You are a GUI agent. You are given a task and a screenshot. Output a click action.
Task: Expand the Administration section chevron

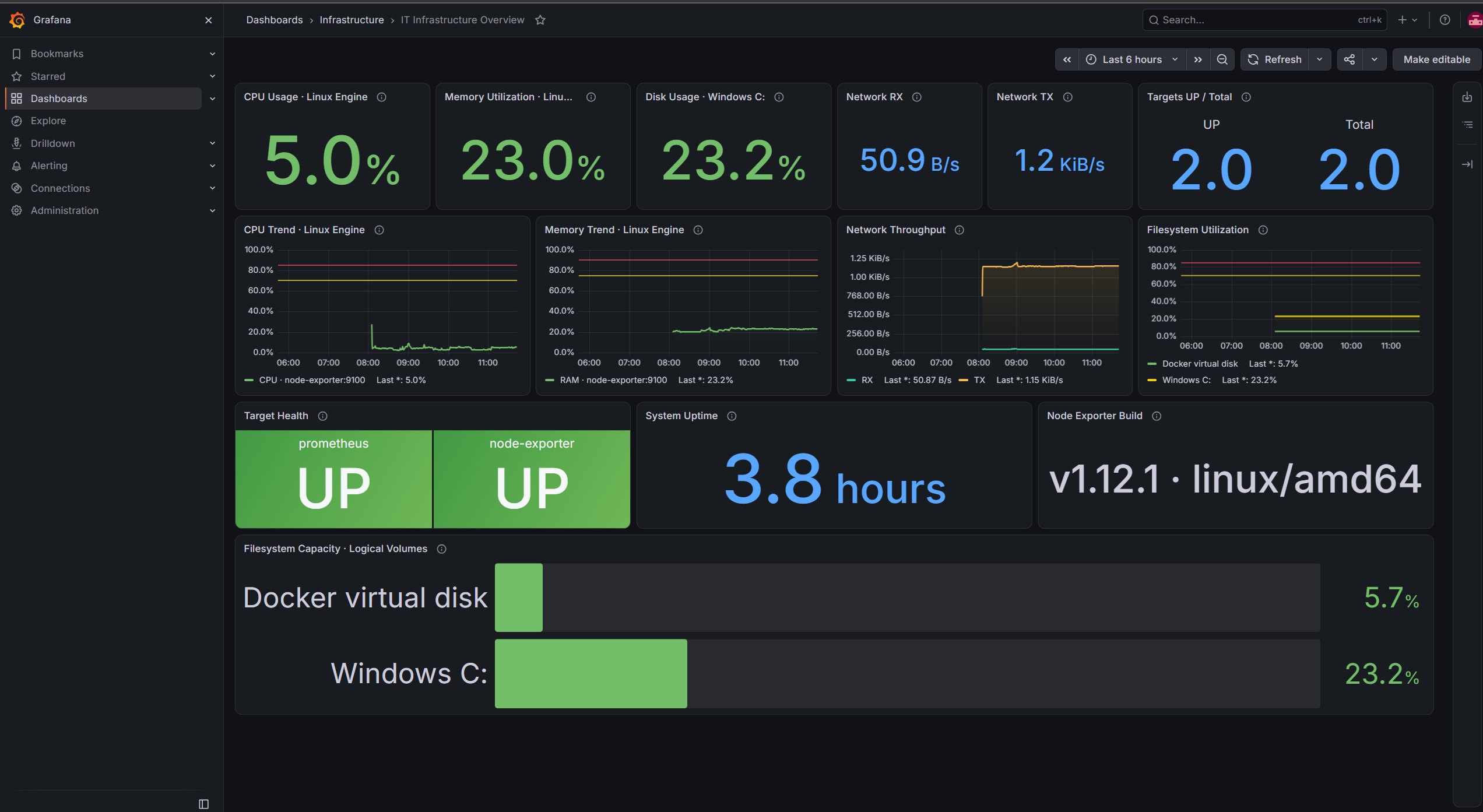(212, 210)
